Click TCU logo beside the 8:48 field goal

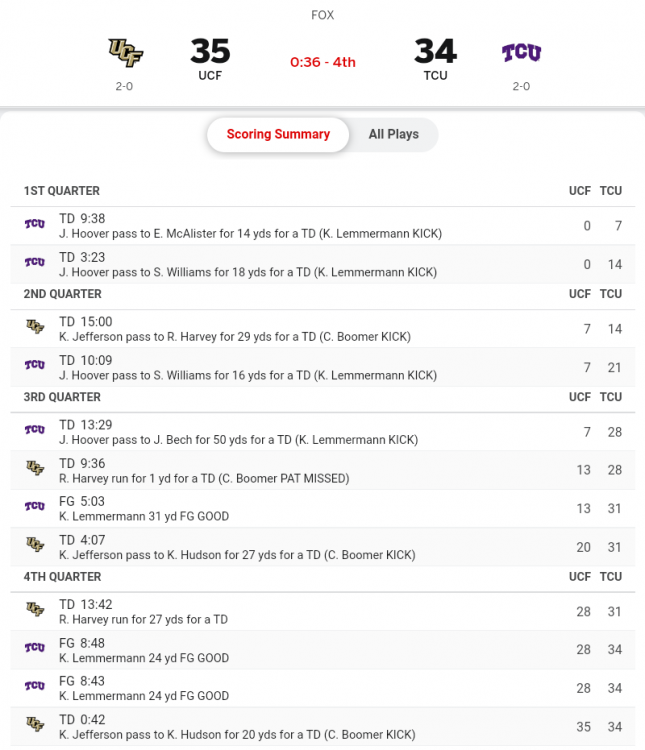[x=35, y=649]
